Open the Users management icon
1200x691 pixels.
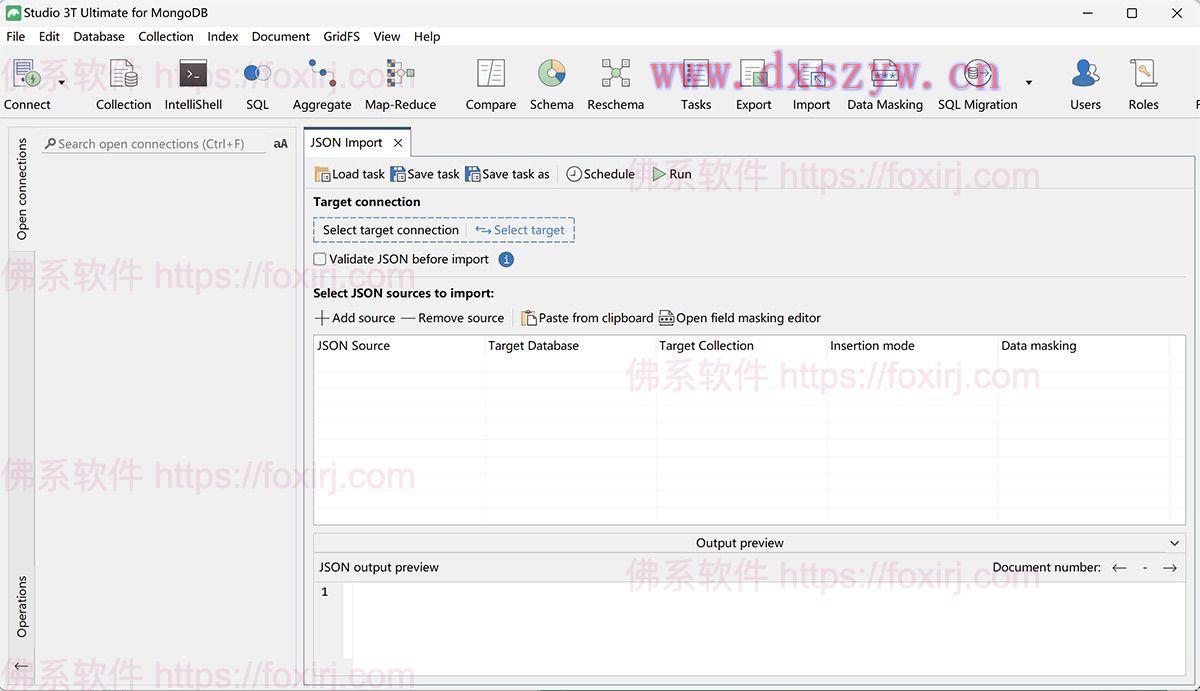(1085, 84)
